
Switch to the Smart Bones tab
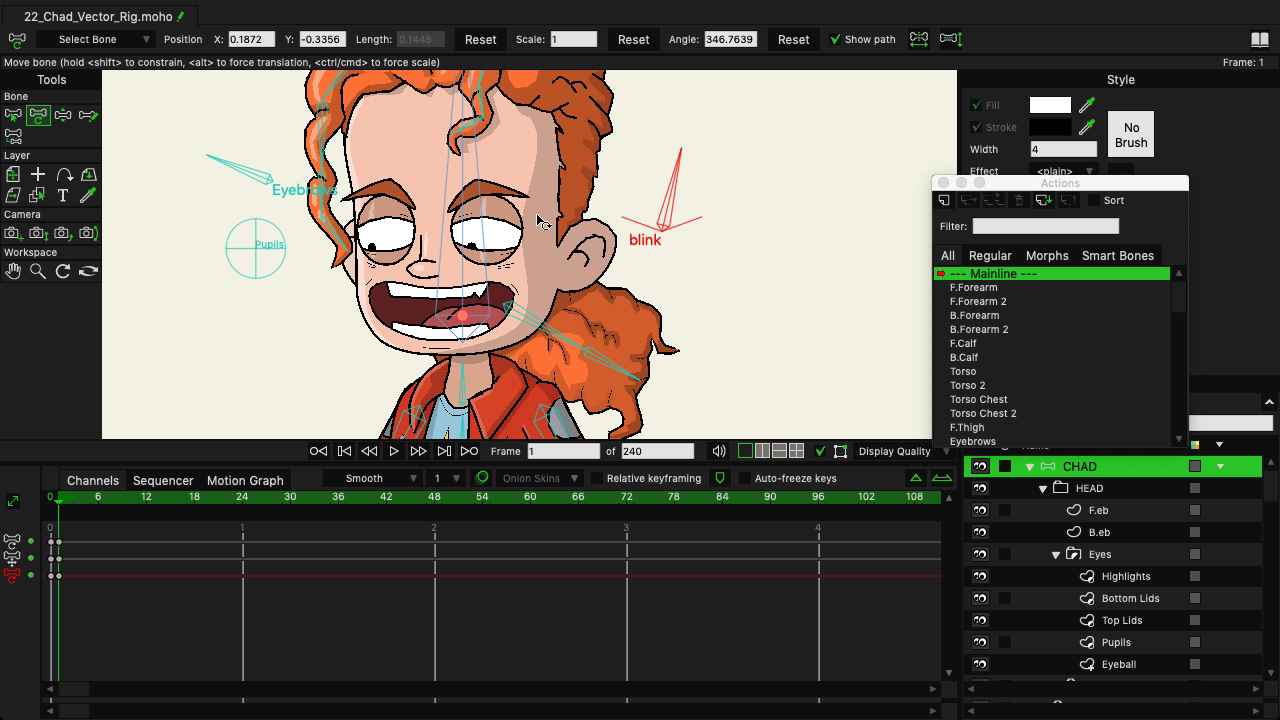(x=1118, y=255)
